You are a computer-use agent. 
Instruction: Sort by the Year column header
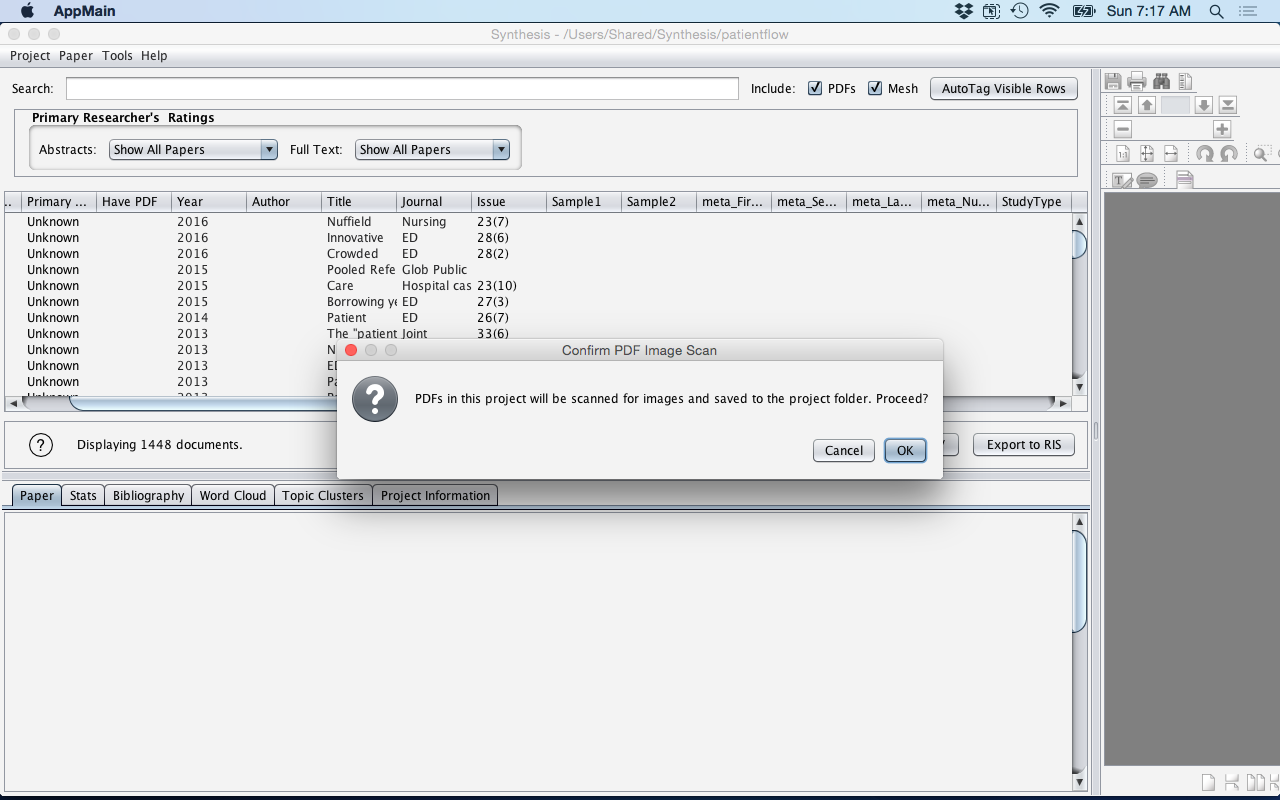tap(209, 201)
